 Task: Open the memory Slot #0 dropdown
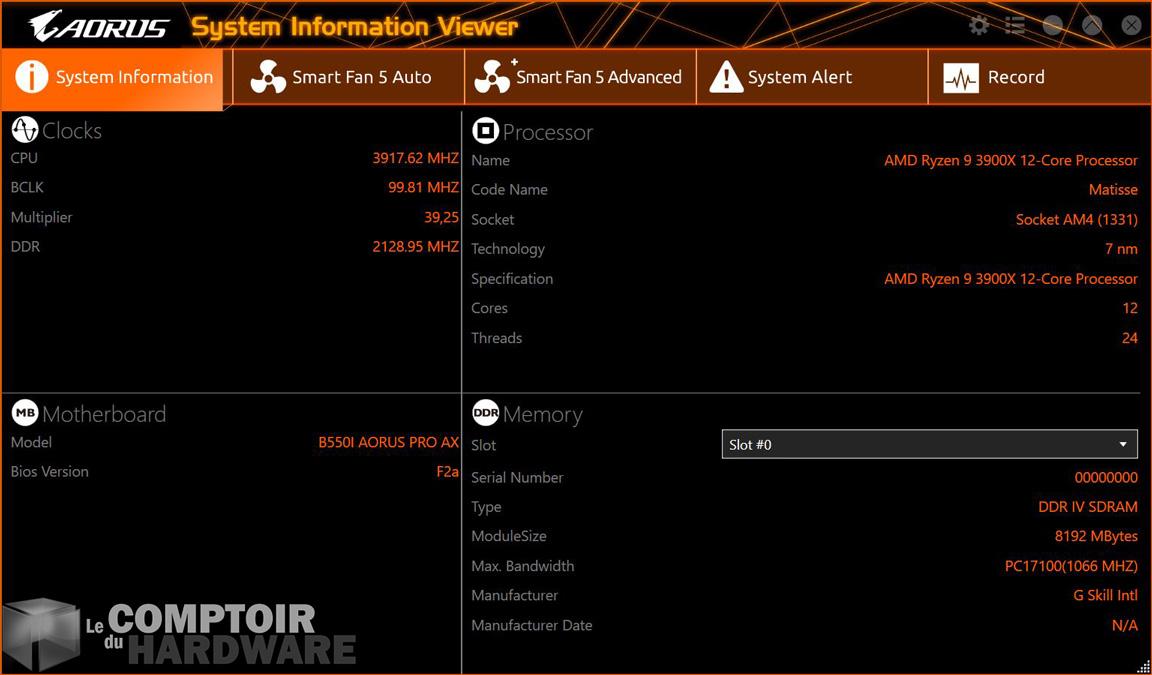click(x=929, y=444)
